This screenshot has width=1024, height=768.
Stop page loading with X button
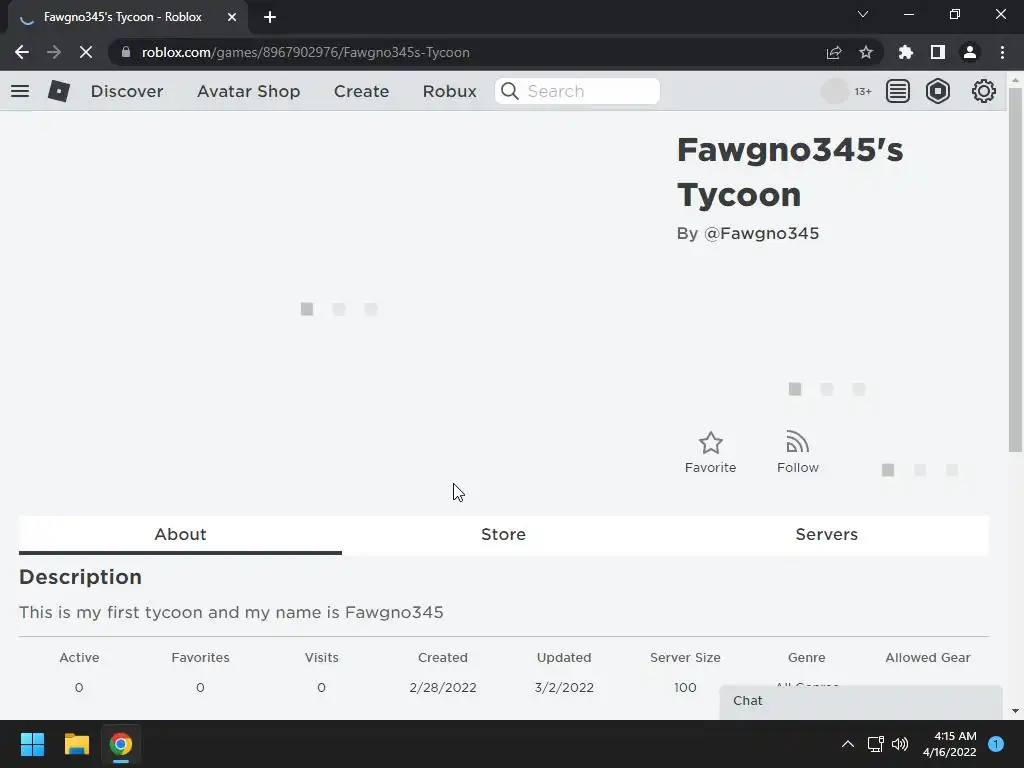(x=86, y=52)
